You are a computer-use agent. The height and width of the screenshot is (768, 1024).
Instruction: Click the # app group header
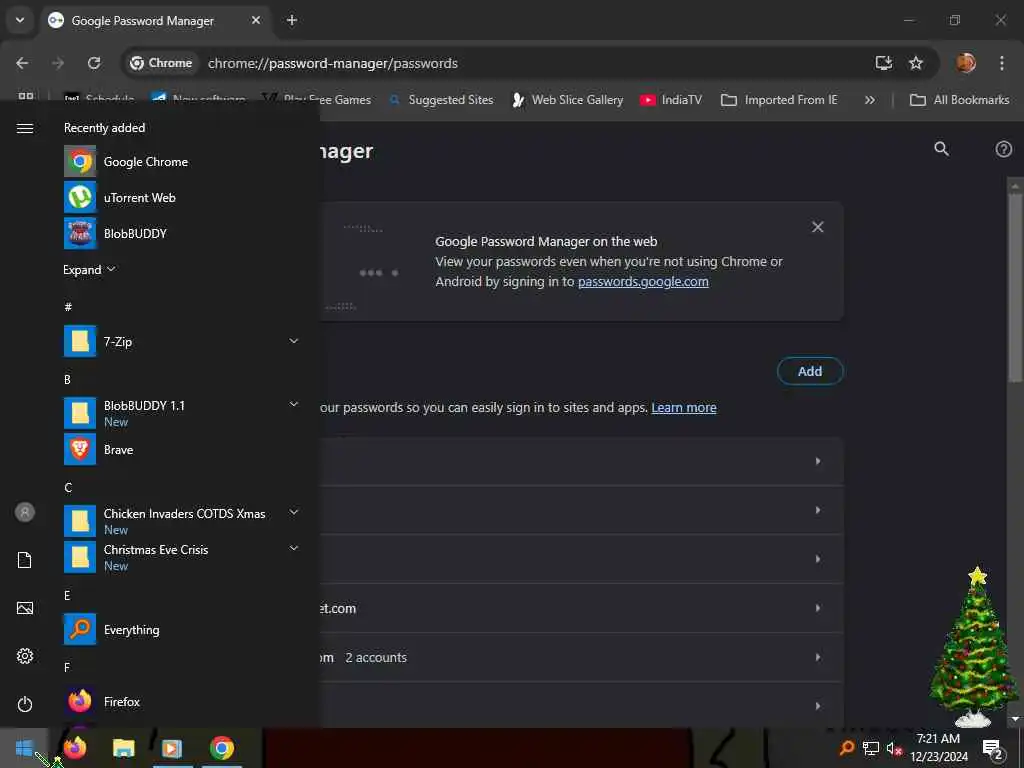[68, 307]
